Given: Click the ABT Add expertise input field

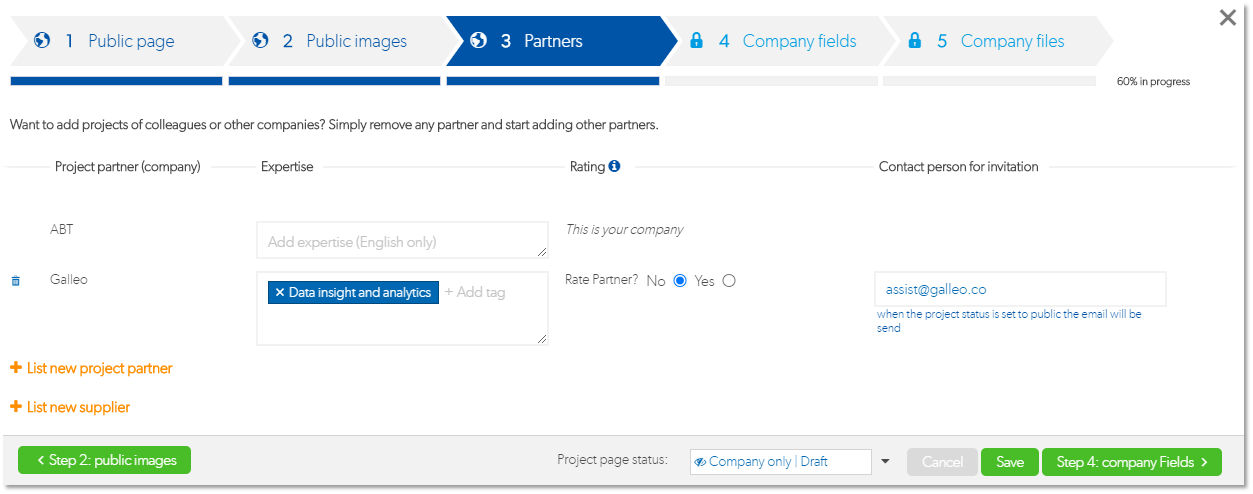Looking at the screenshot, I should coord(402,240).
